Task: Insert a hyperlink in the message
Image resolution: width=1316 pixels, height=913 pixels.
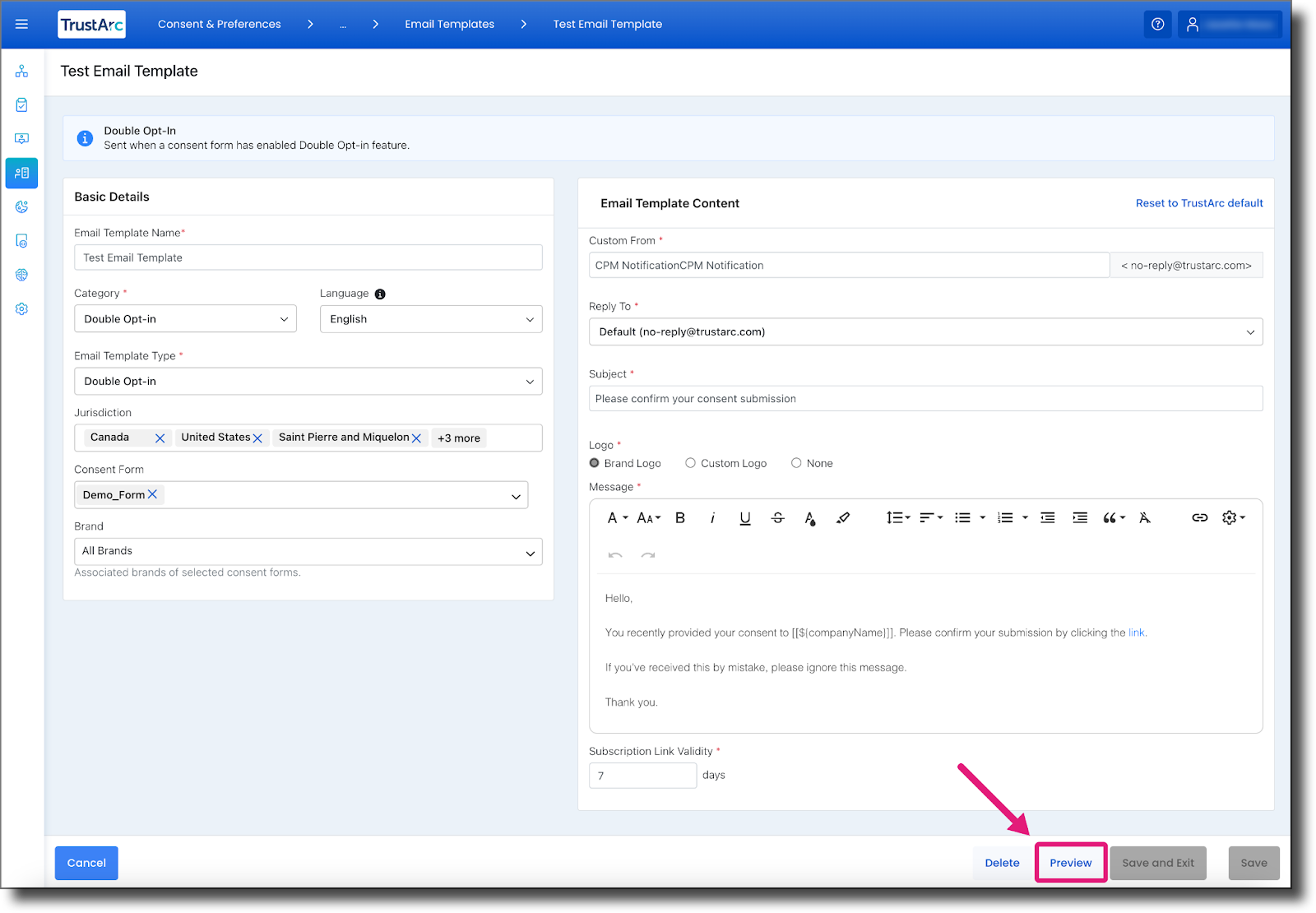Action: coord(1200,518)
